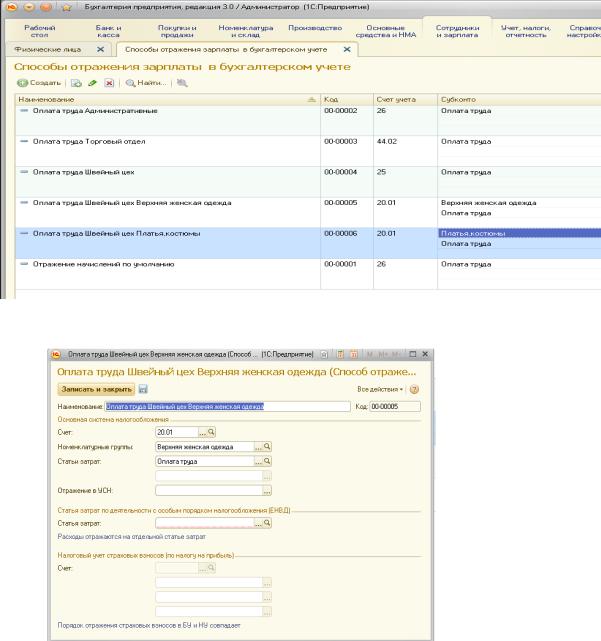
Task: Select row Оплата труда Швейный цех with code 00-00004
Action: click(x=308, y=182)
